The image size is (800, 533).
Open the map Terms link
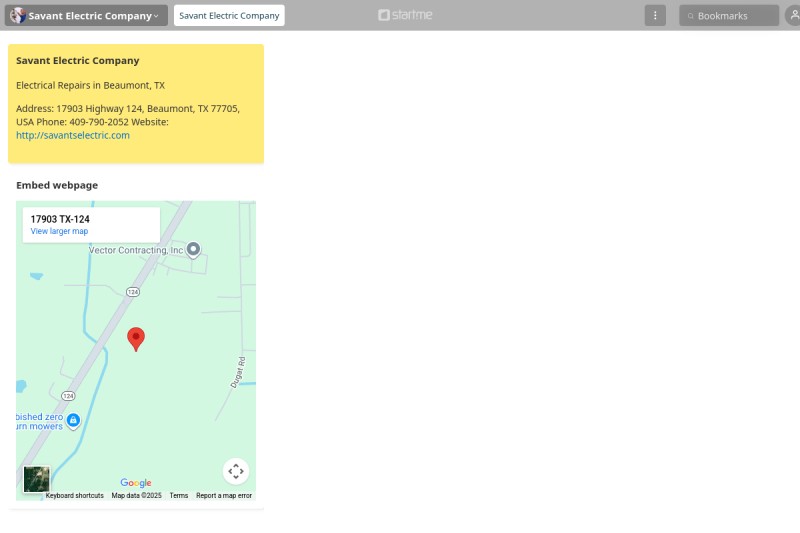pyautogui.click(x=179, y=495)
